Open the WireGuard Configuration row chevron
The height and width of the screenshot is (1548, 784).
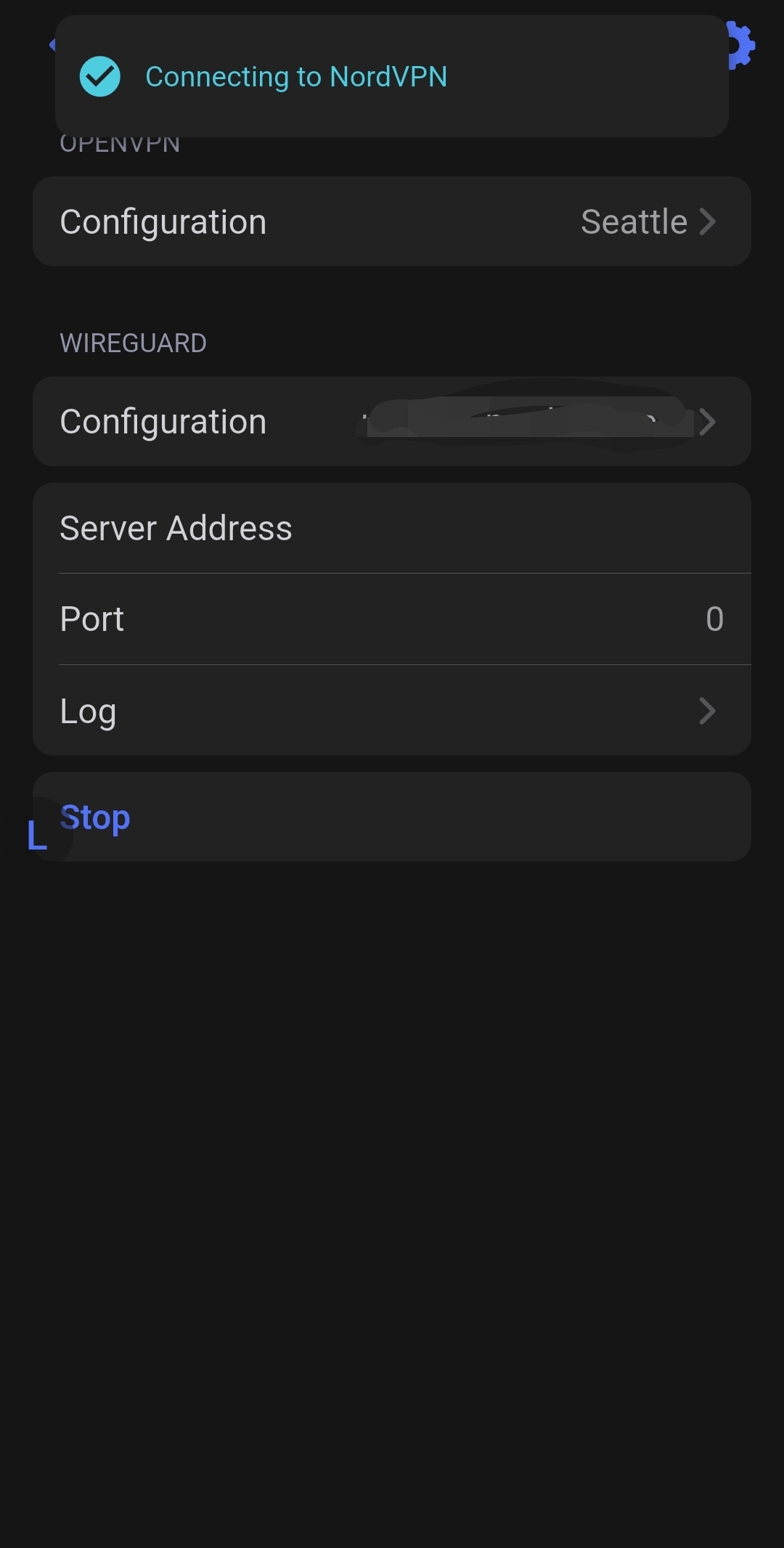click(707, 422)
